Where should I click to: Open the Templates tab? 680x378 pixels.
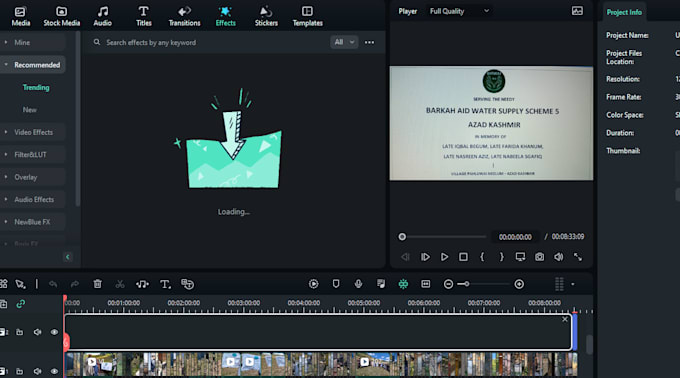pos(307,16)
